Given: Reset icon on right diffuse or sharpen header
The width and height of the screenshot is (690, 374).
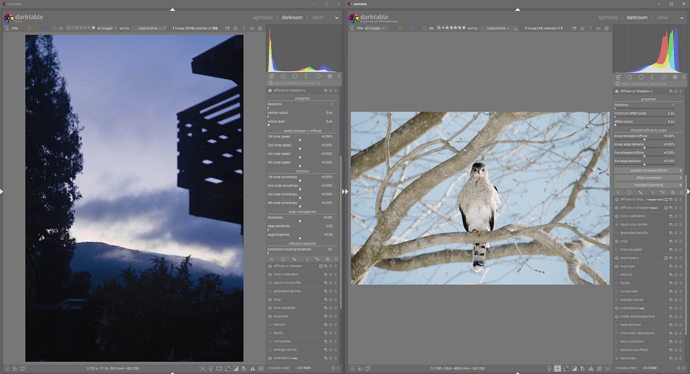Looking at the screenshot, I should 676,91.
